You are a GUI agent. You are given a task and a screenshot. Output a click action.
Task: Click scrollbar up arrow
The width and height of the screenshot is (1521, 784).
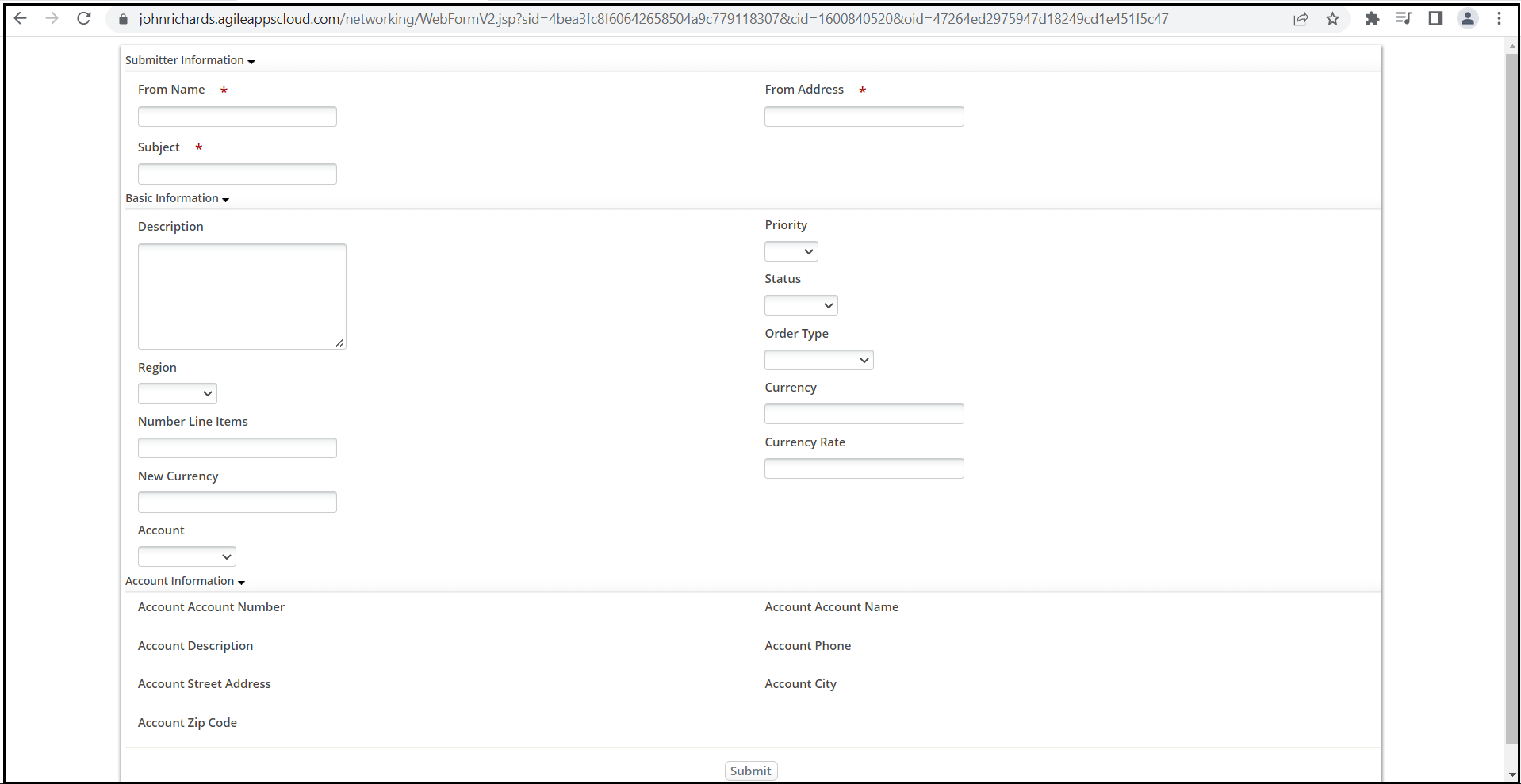pyautogui.click(x=1512, y=47)
